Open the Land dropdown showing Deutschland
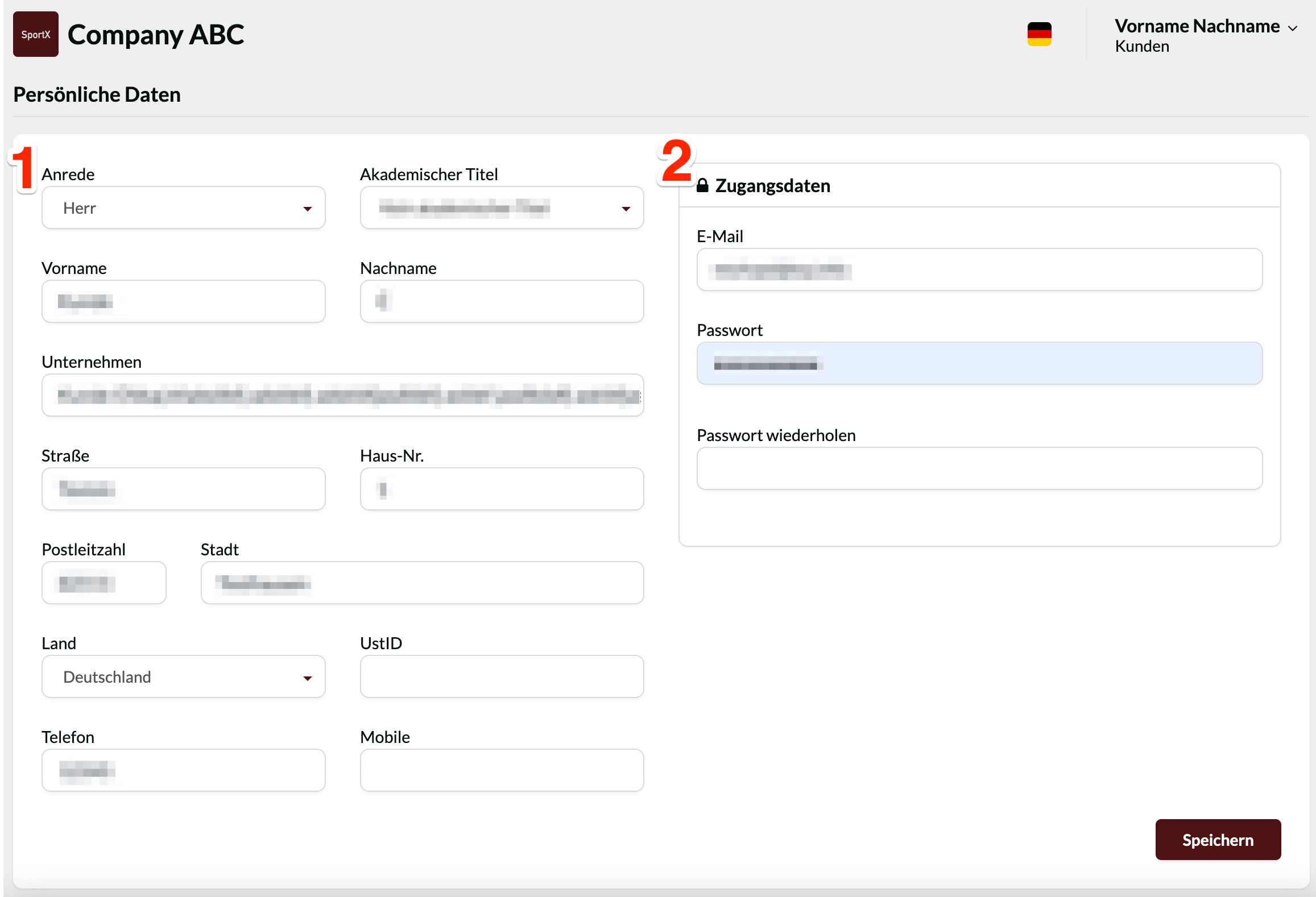The image size is (1316, 897). pyautogui.click(x=183, y=677)
